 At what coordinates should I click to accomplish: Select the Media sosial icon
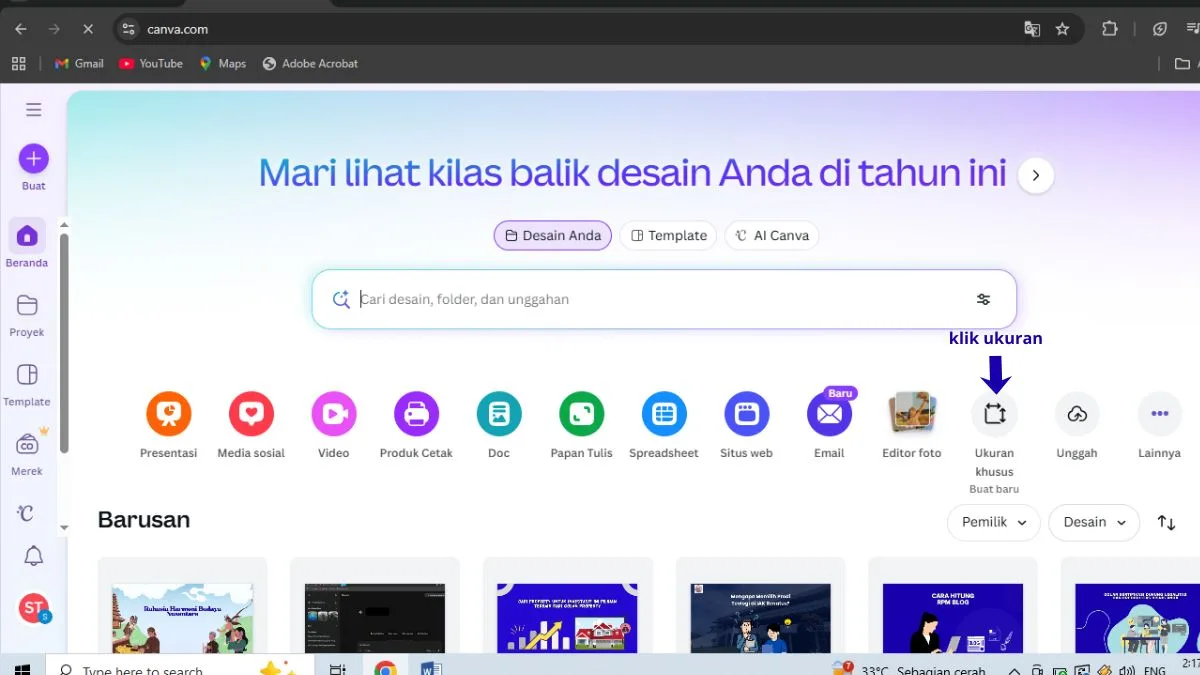click(x=251, y=414)
